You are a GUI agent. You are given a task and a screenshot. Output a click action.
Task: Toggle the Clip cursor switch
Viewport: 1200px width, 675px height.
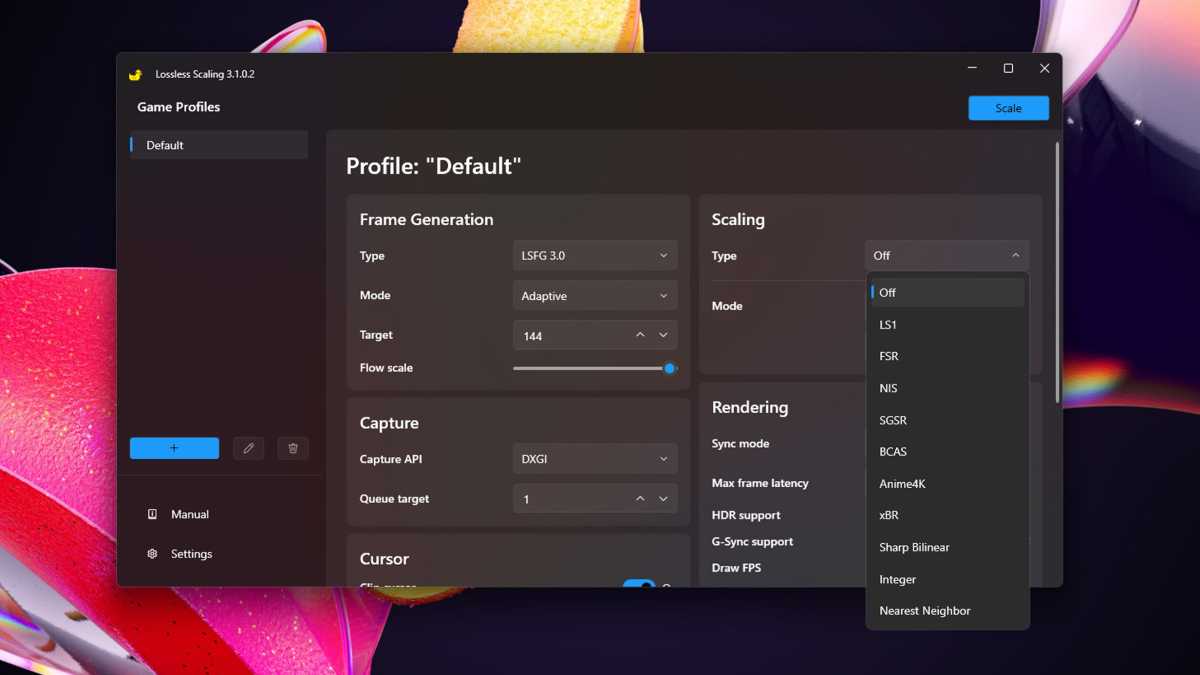pos(639,583)
